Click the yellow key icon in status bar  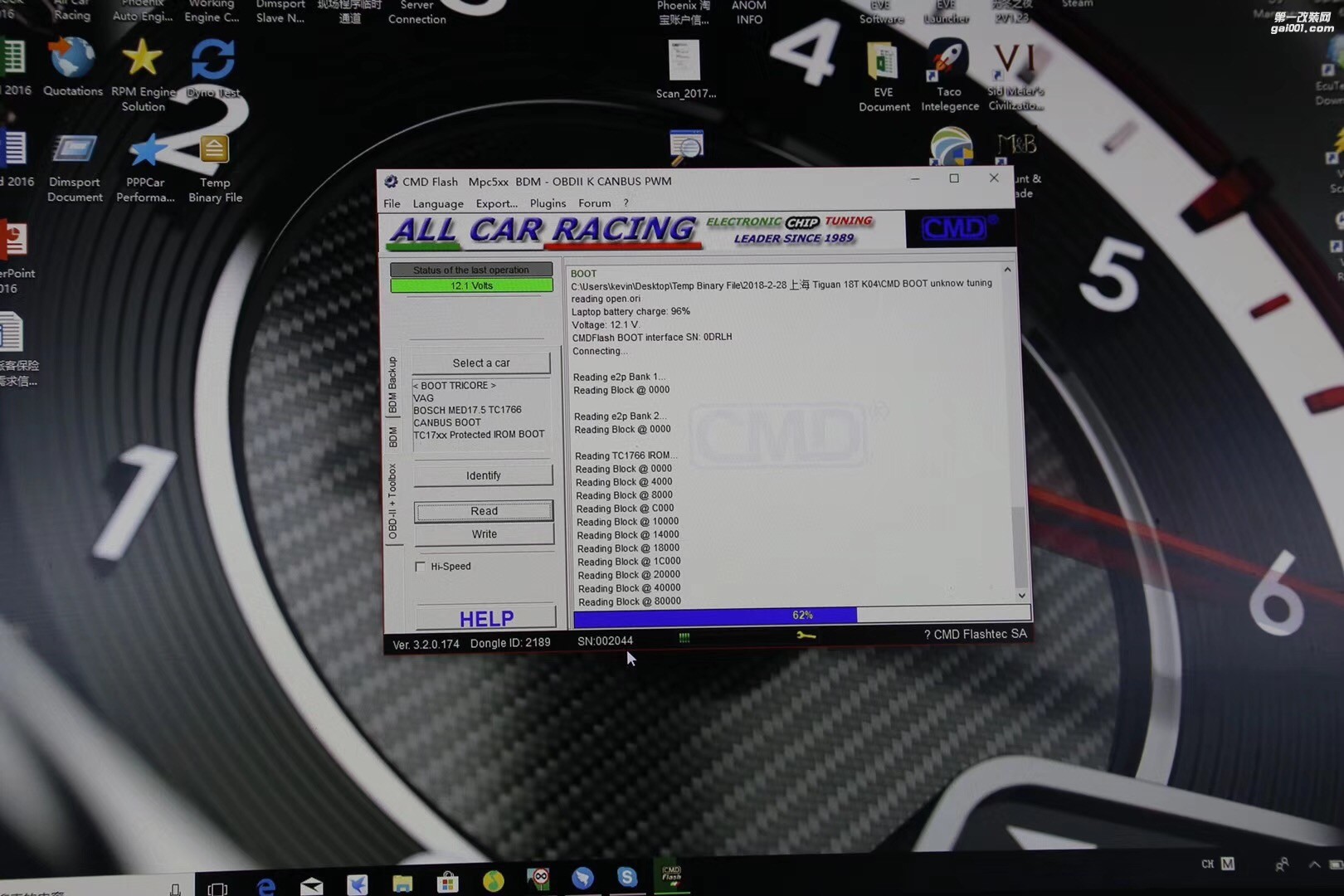[x=806, y=635]
